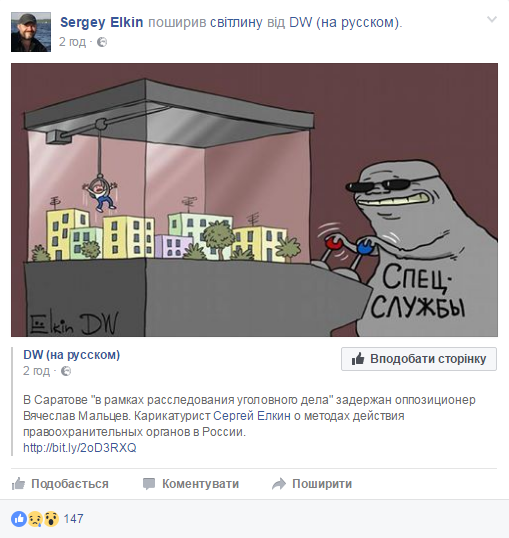Image resolution: width=509 pixels, height=538 pixels.
Task: Click the Коментувати comment button
Action: coord(191,484)
